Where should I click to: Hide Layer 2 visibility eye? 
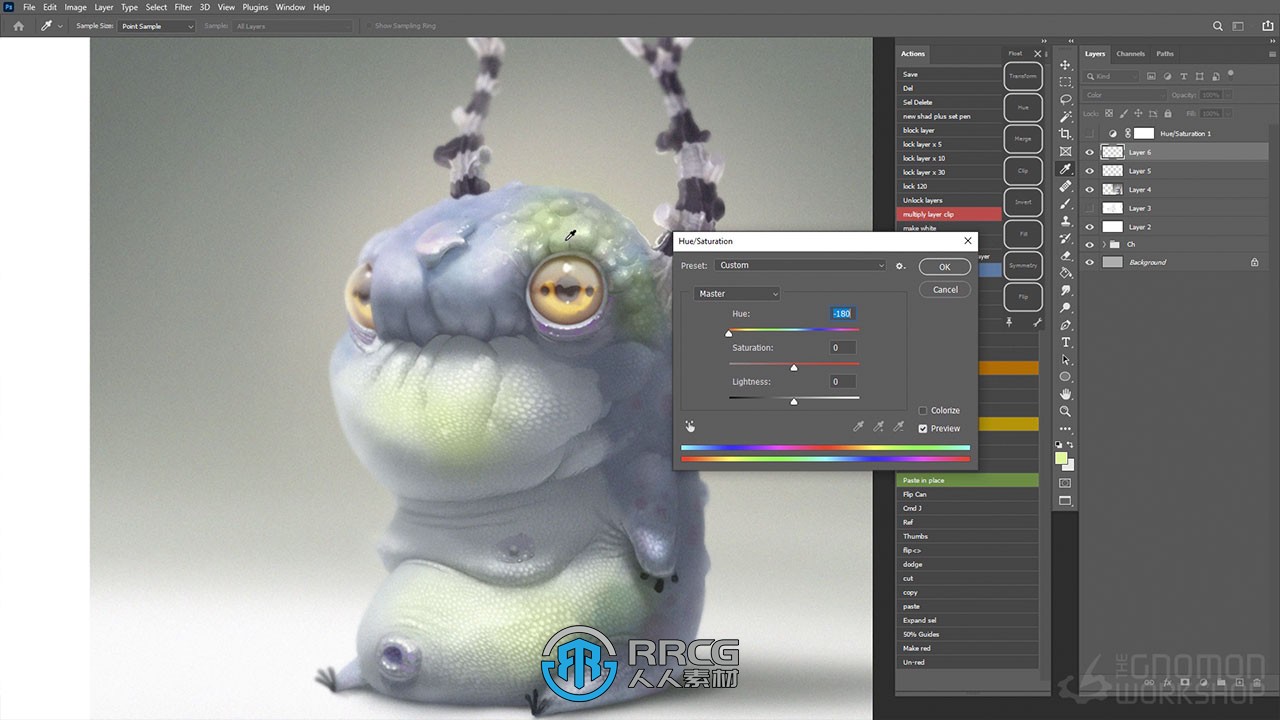point(1090,227)
